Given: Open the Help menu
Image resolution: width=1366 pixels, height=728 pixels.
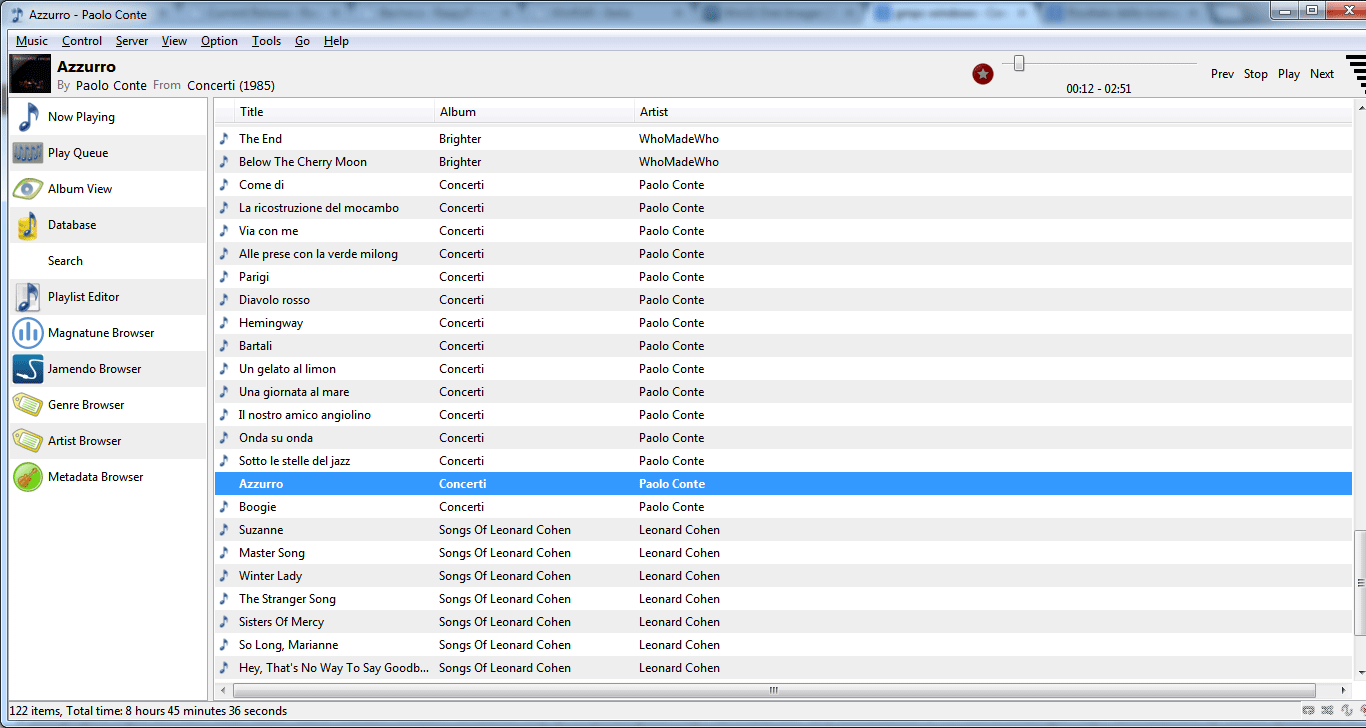Looking at the screenshot, I should 336,41.
